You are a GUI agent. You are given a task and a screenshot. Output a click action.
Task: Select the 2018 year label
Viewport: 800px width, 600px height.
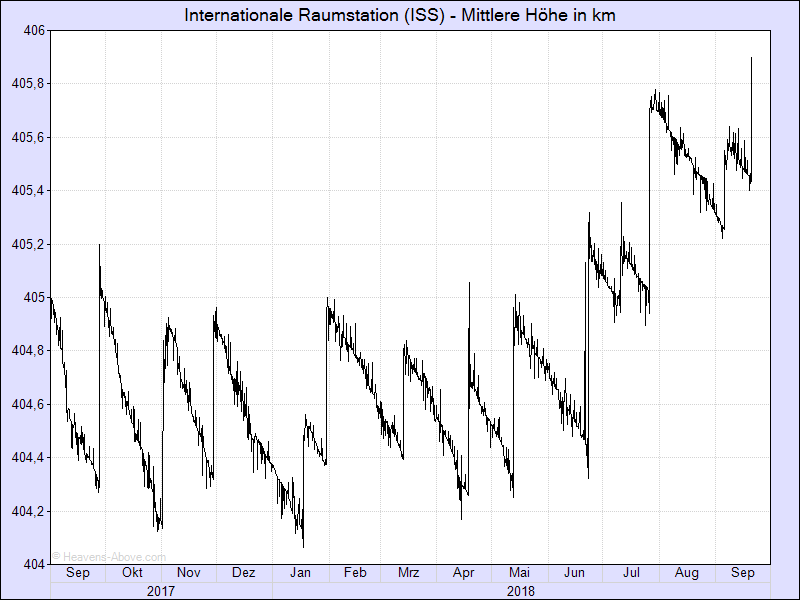tap(520, 591)
